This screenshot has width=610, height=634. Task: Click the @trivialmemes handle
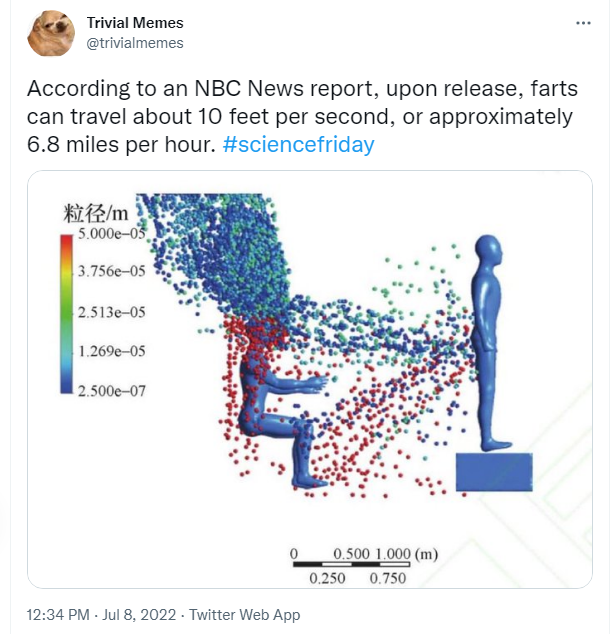tap(135, 43)
